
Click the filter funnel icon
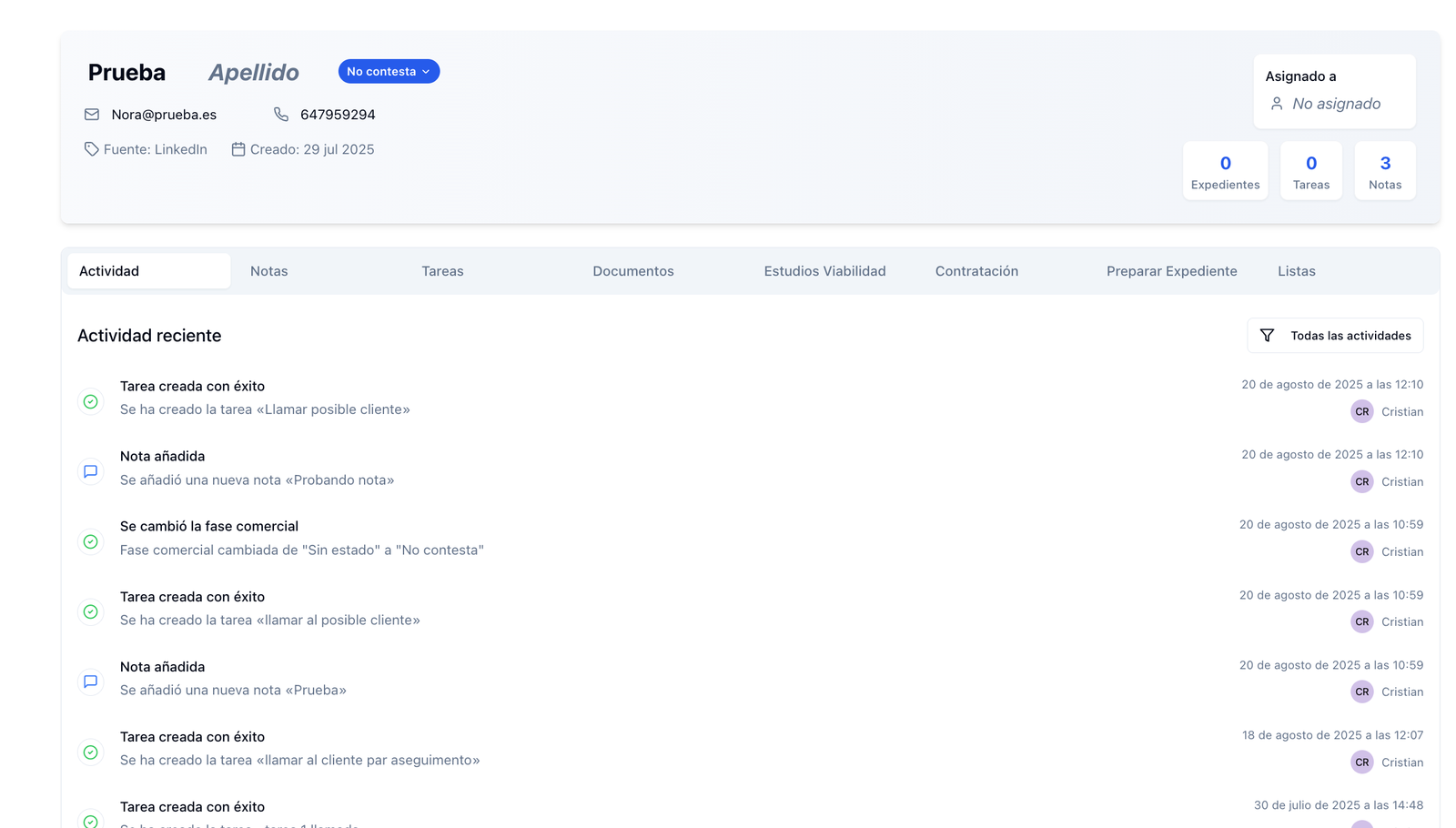point(1267,336)
